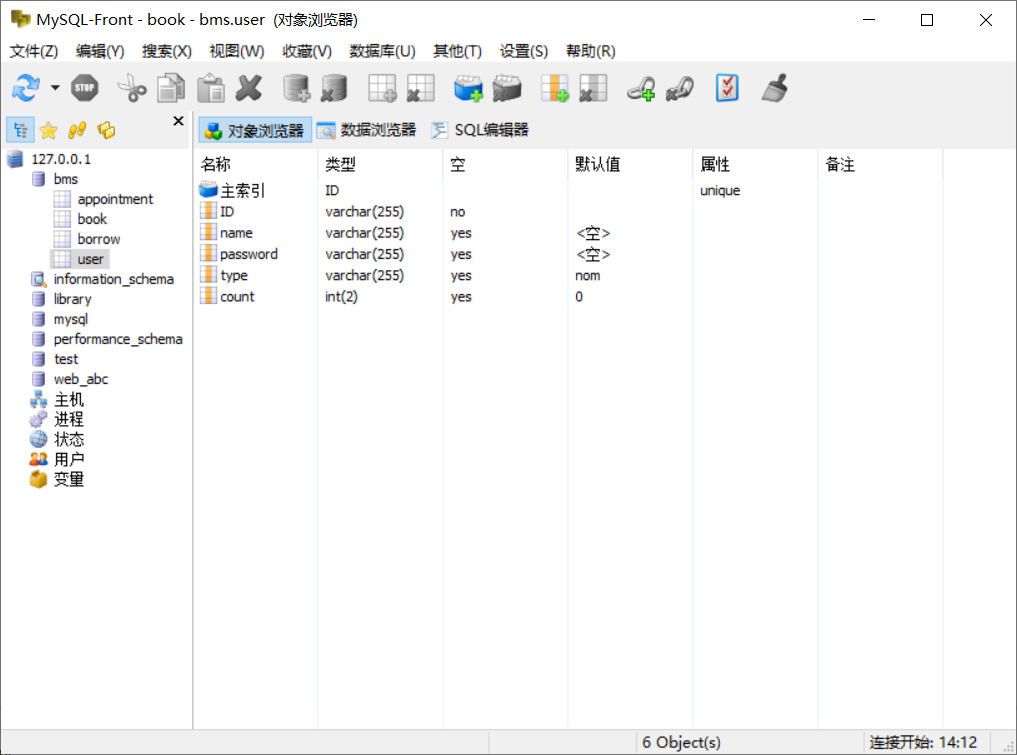The height and width of the screenshot is (755, 1017).
Task: Click the Refresh toolbar icon
Action: coord(26,88)
